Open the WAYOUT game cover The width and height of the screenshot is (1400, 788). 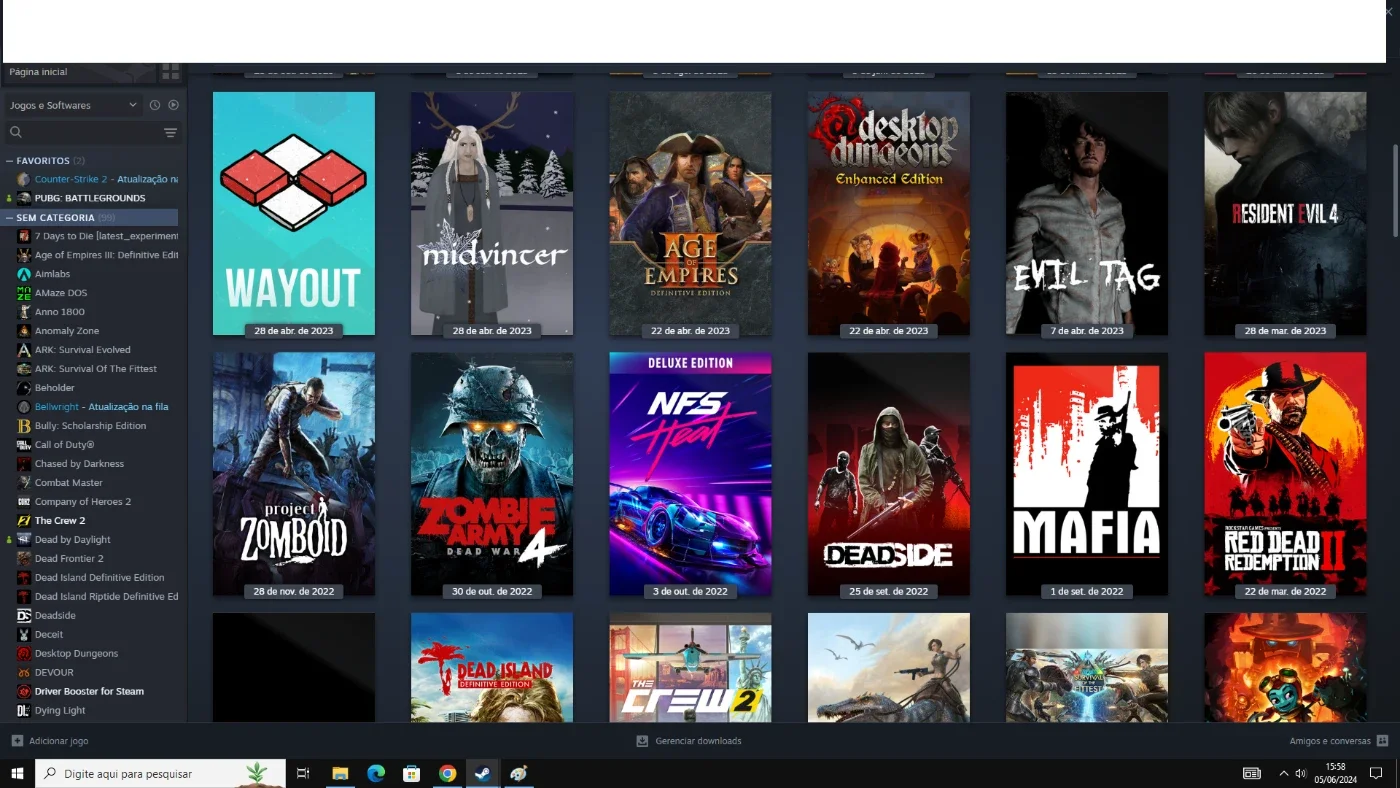tap(294, 213)
